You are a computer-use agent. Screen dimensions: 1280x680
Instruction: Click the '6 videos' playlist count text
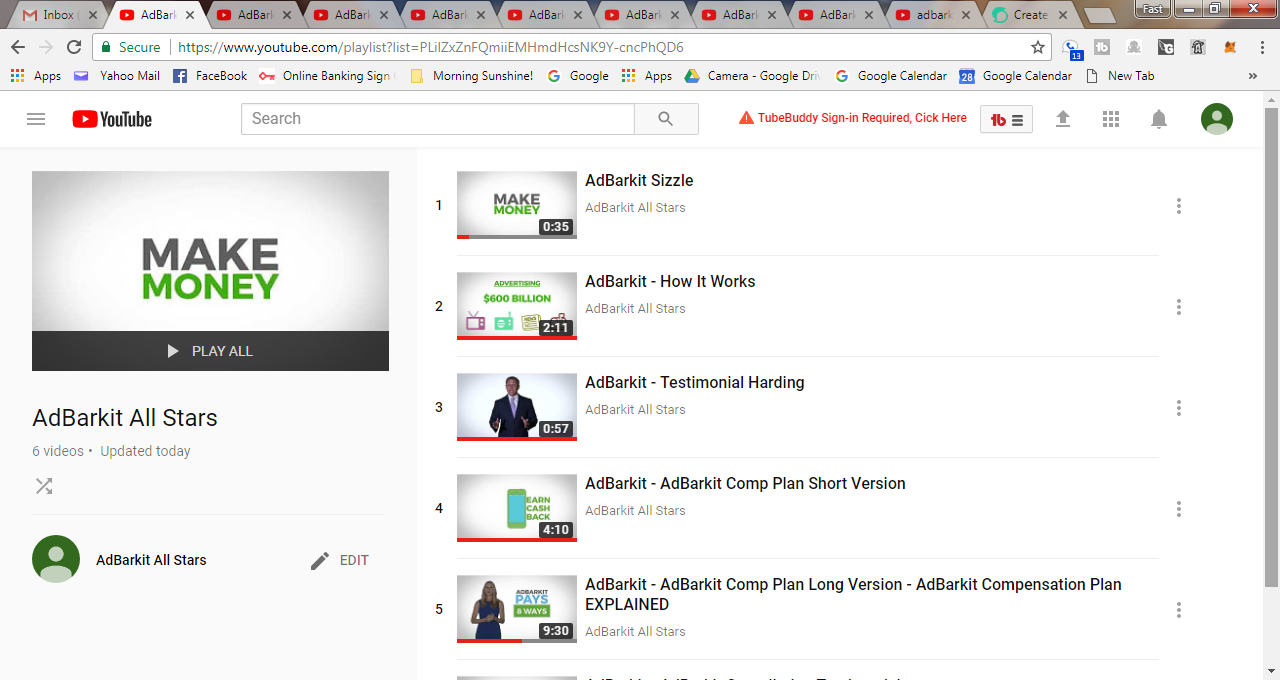(58, 451)
